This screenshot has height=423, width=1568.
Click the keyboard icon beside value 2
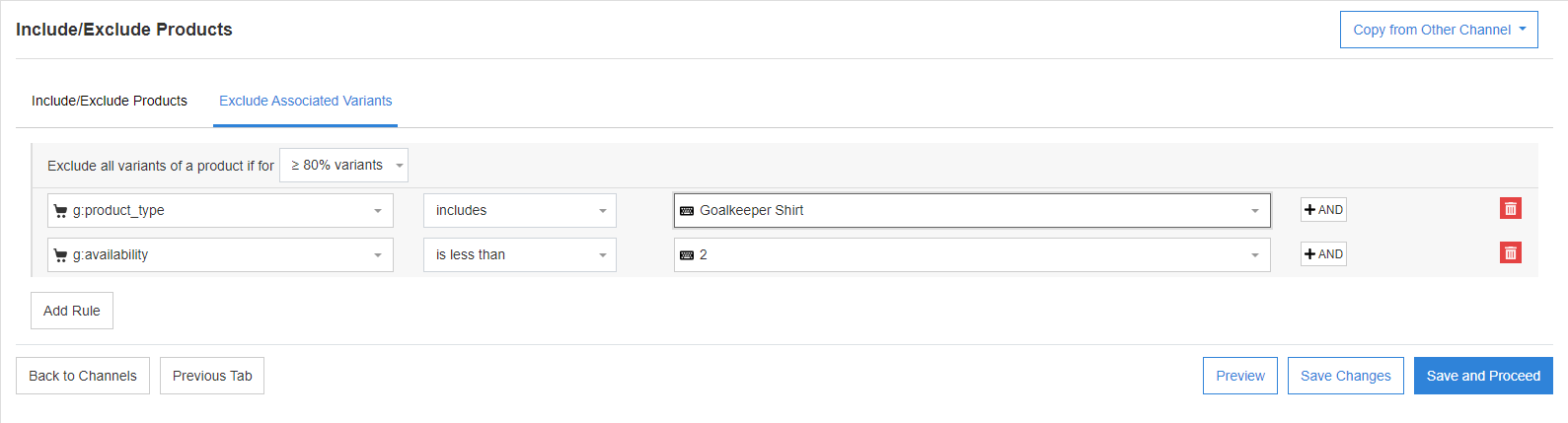(x=687, y=255)
